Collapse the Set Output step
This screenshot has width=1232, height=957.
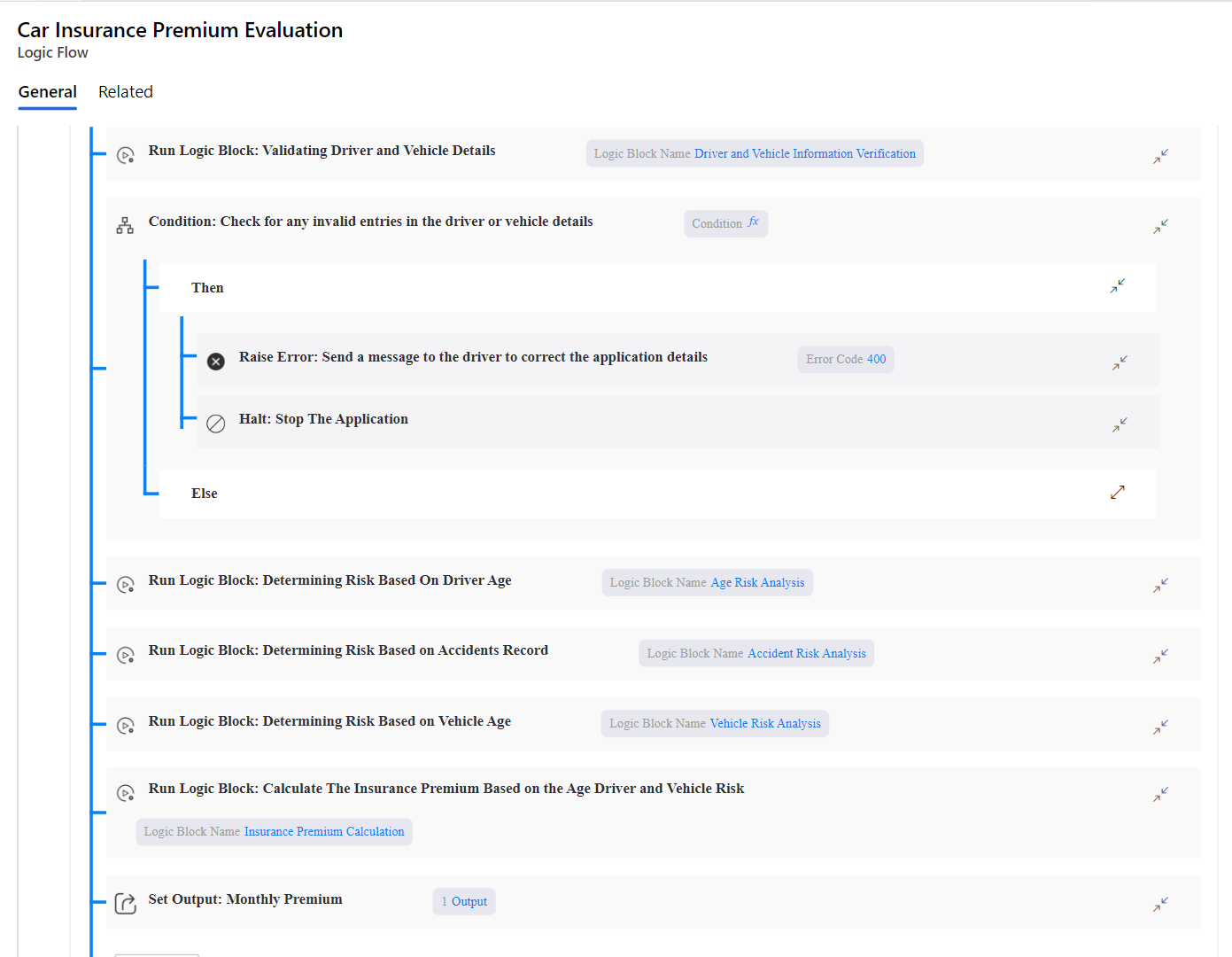[x=1160, y=903]
